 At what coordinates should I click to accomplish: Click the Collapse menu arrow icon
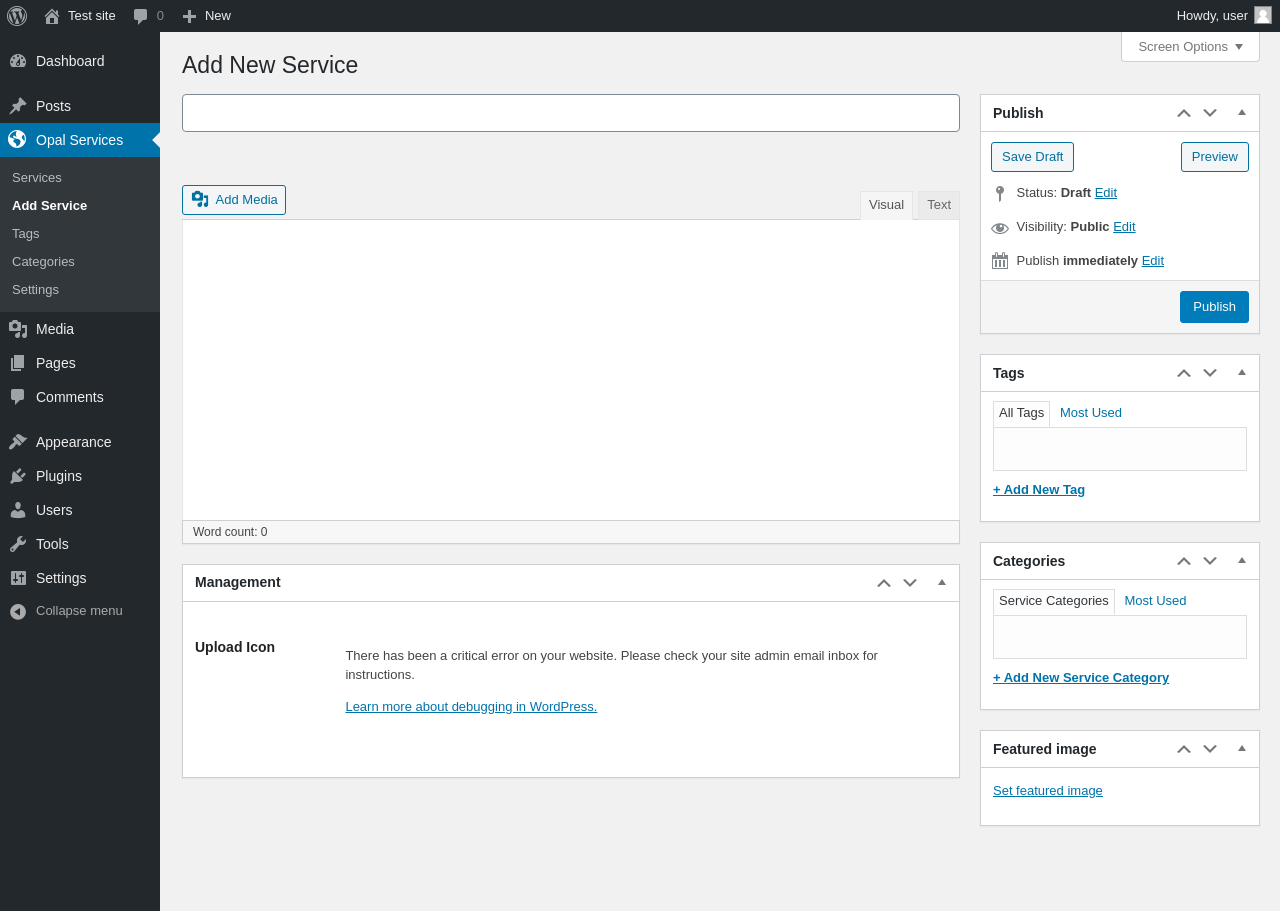18,611
